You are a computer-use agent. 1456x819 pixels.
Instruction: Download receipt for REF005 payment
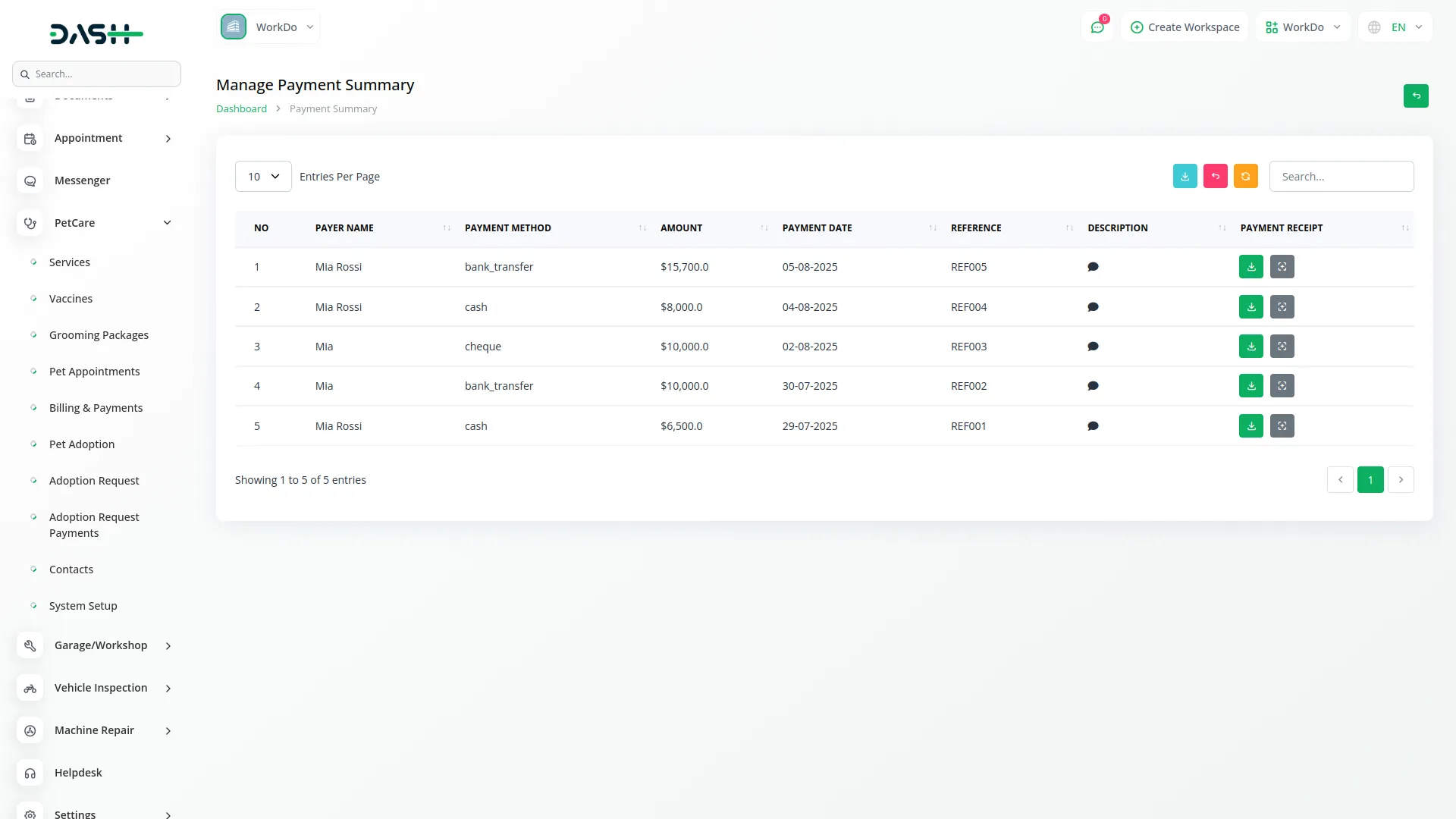click(x=1250, y=267)
